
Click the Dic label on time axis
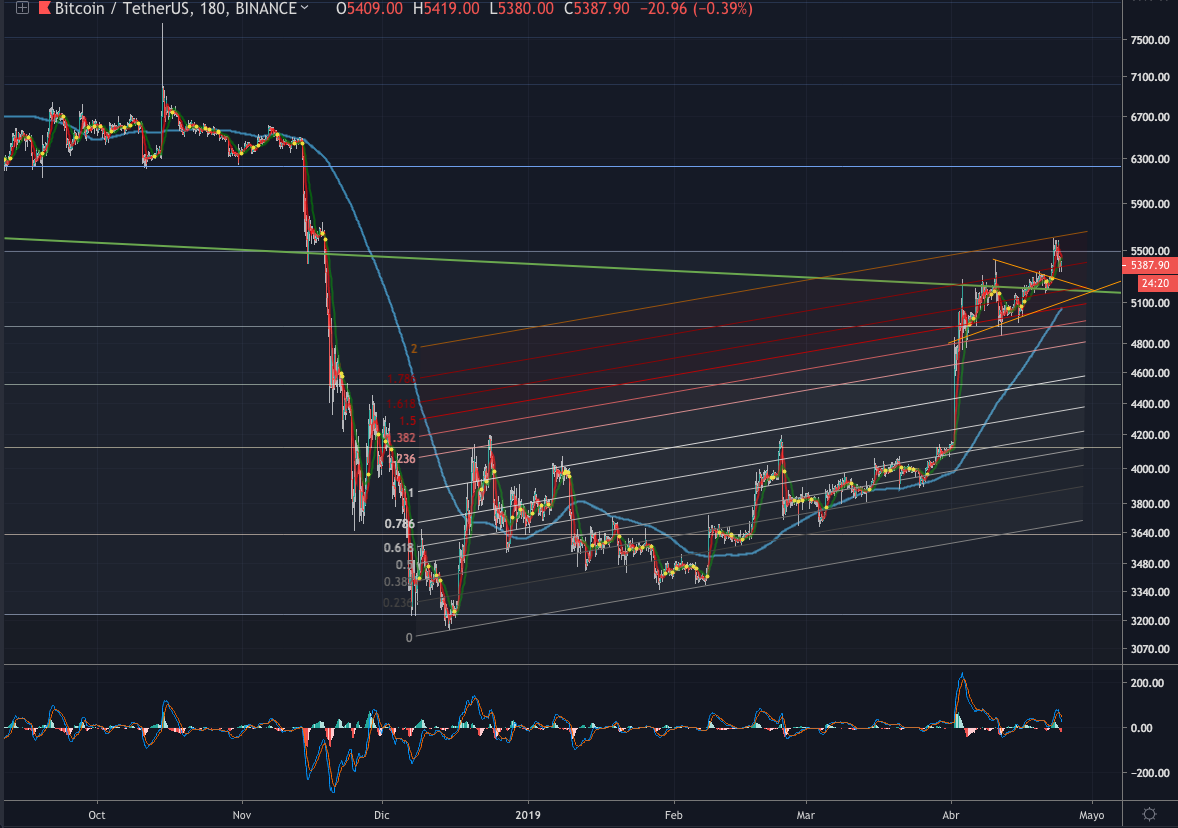pyautogui.click(x=382, y=814)
